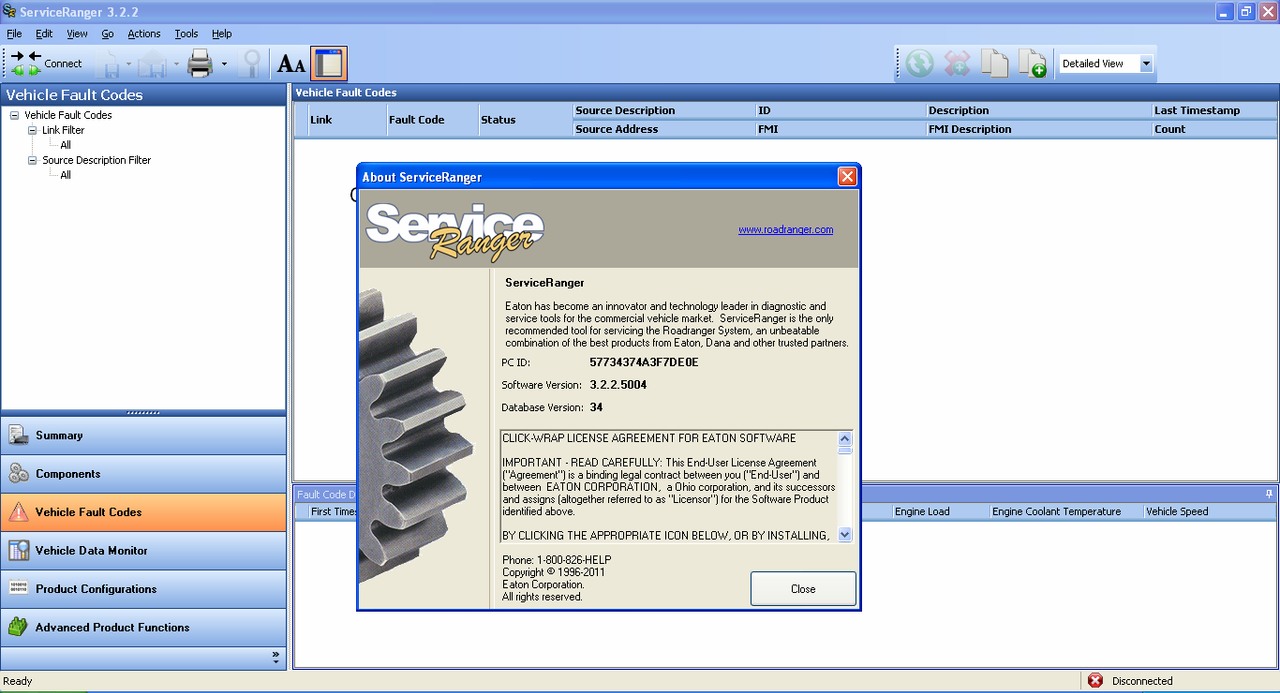Open the Go menu
This screenshot has height=693, width=1280.
coord(107,34)
